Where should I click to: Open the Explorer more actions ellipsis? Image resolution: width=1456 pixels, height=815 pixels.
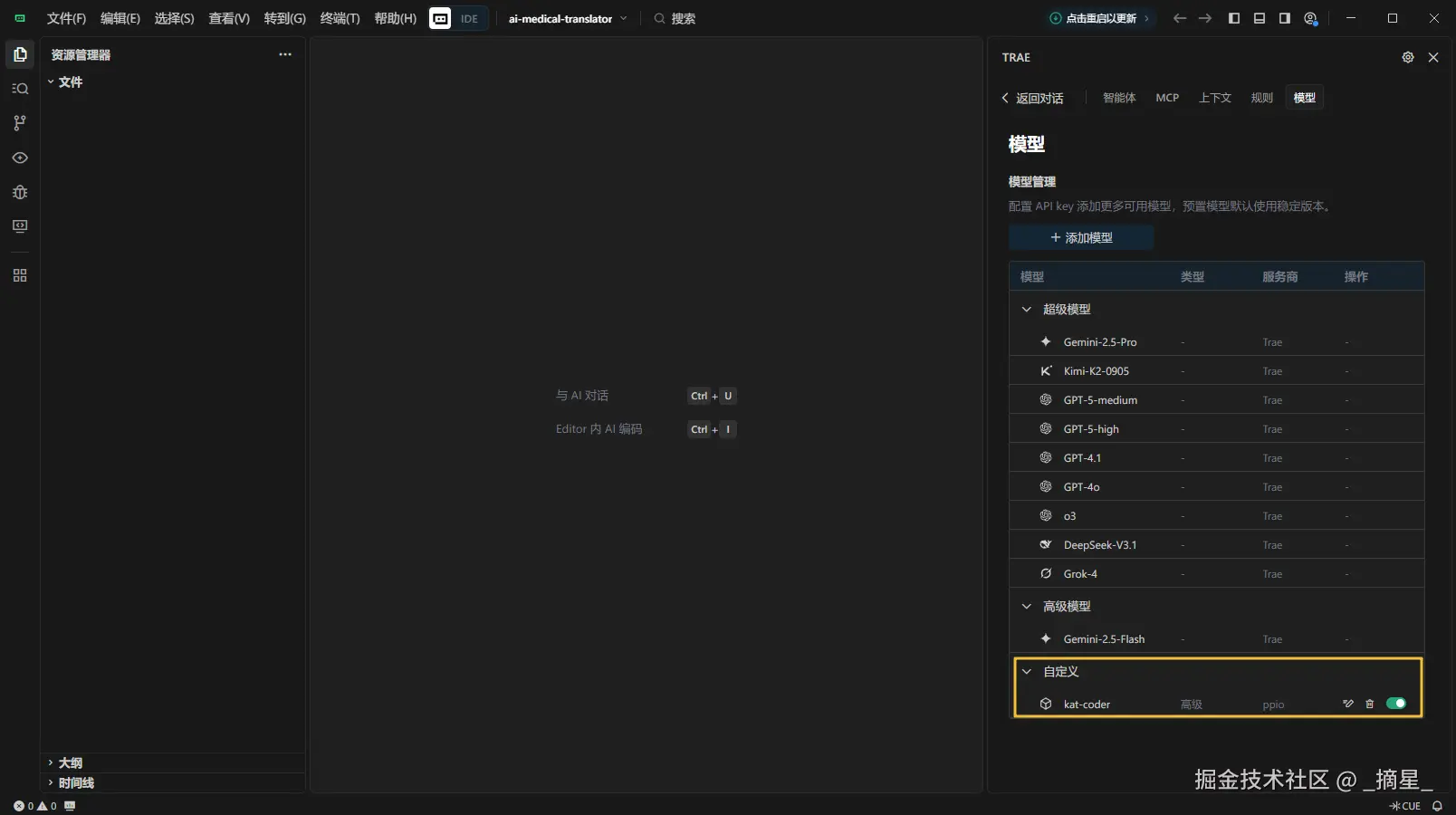285,54
